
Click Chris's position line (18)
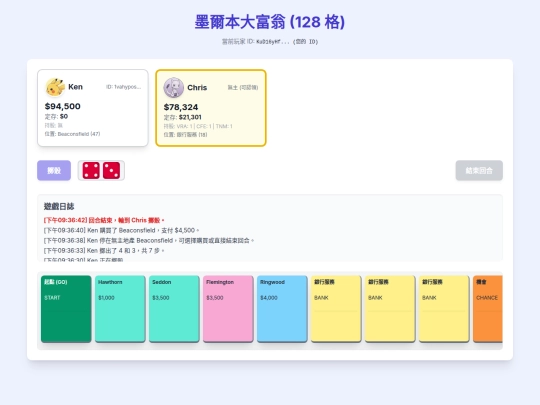(x=185, y=135)
